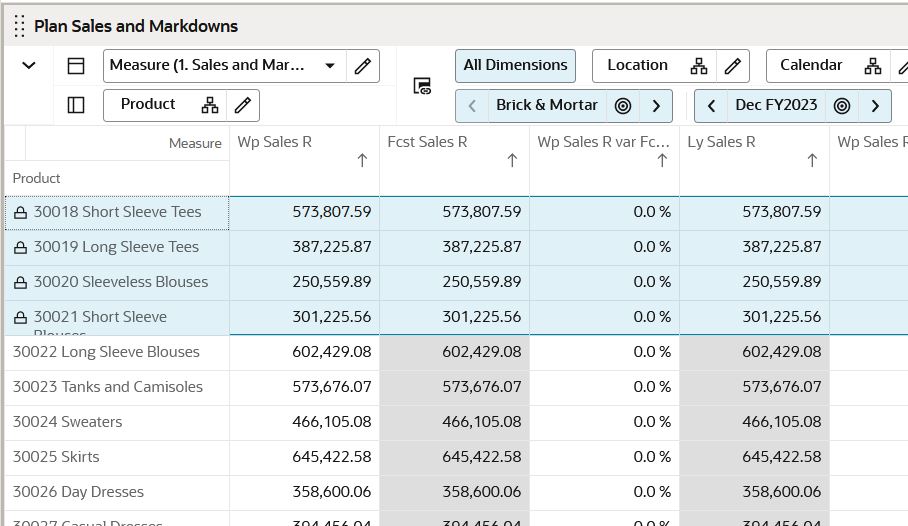This screenshot has width=908, height=526.
Task: Click the Product axis label
Action: [36, 178]
